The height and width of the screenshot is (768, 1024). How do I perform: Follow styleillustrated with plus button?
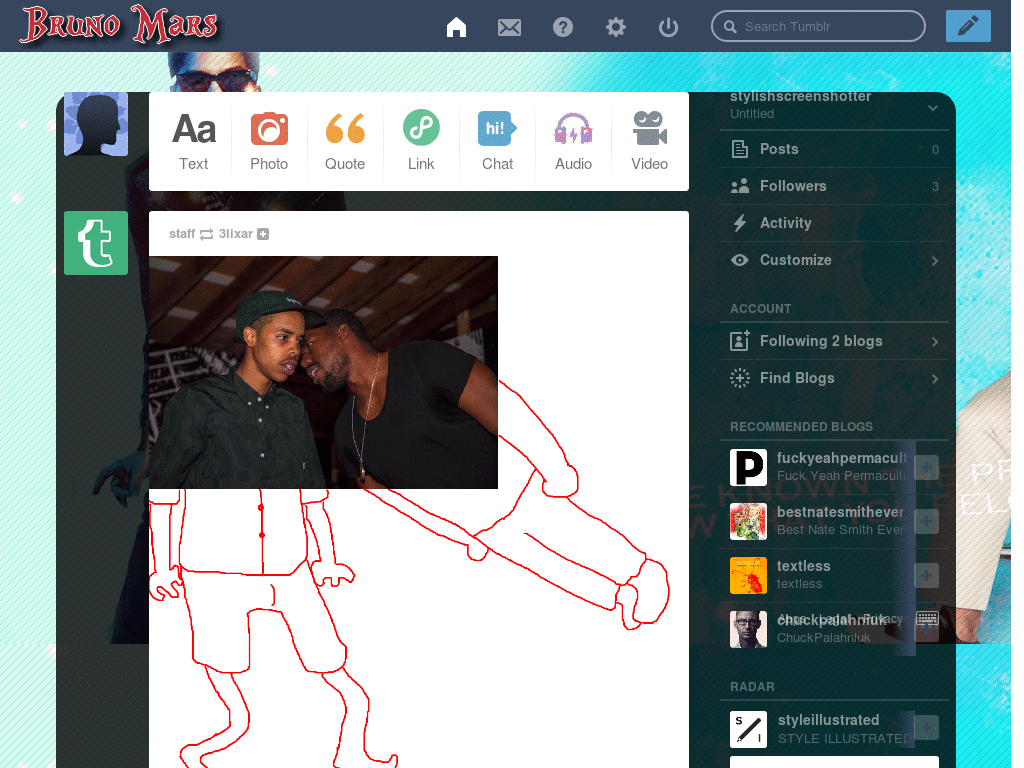click(927, 728)
